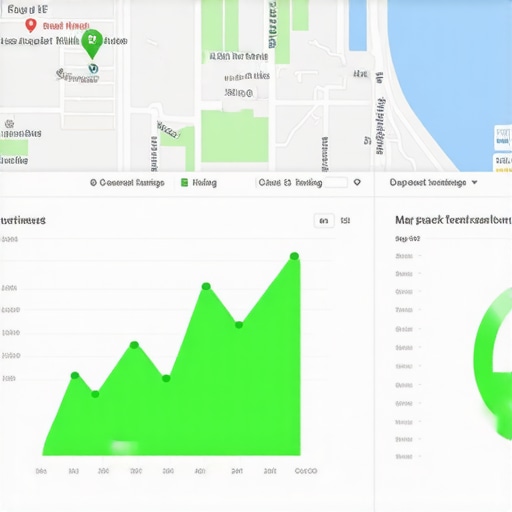This screenshot has height=512, width=512.
Task: Focus the empty input box in the toolbar
Action: click(336, 183)
